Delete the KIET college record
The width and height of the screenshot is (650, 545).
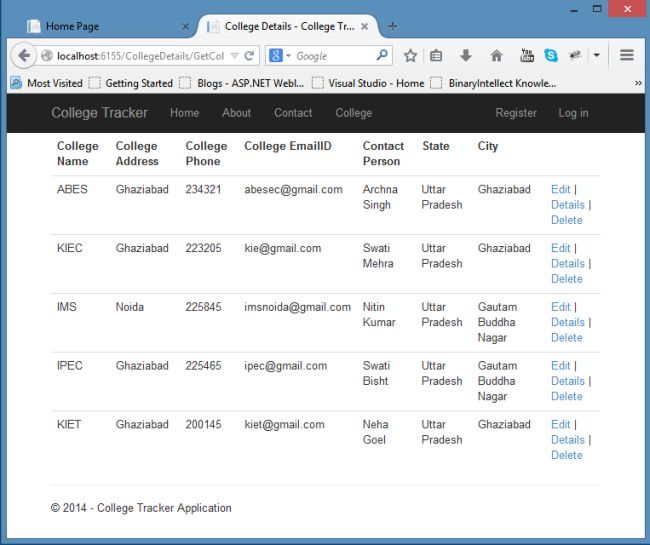click(566, 455)
